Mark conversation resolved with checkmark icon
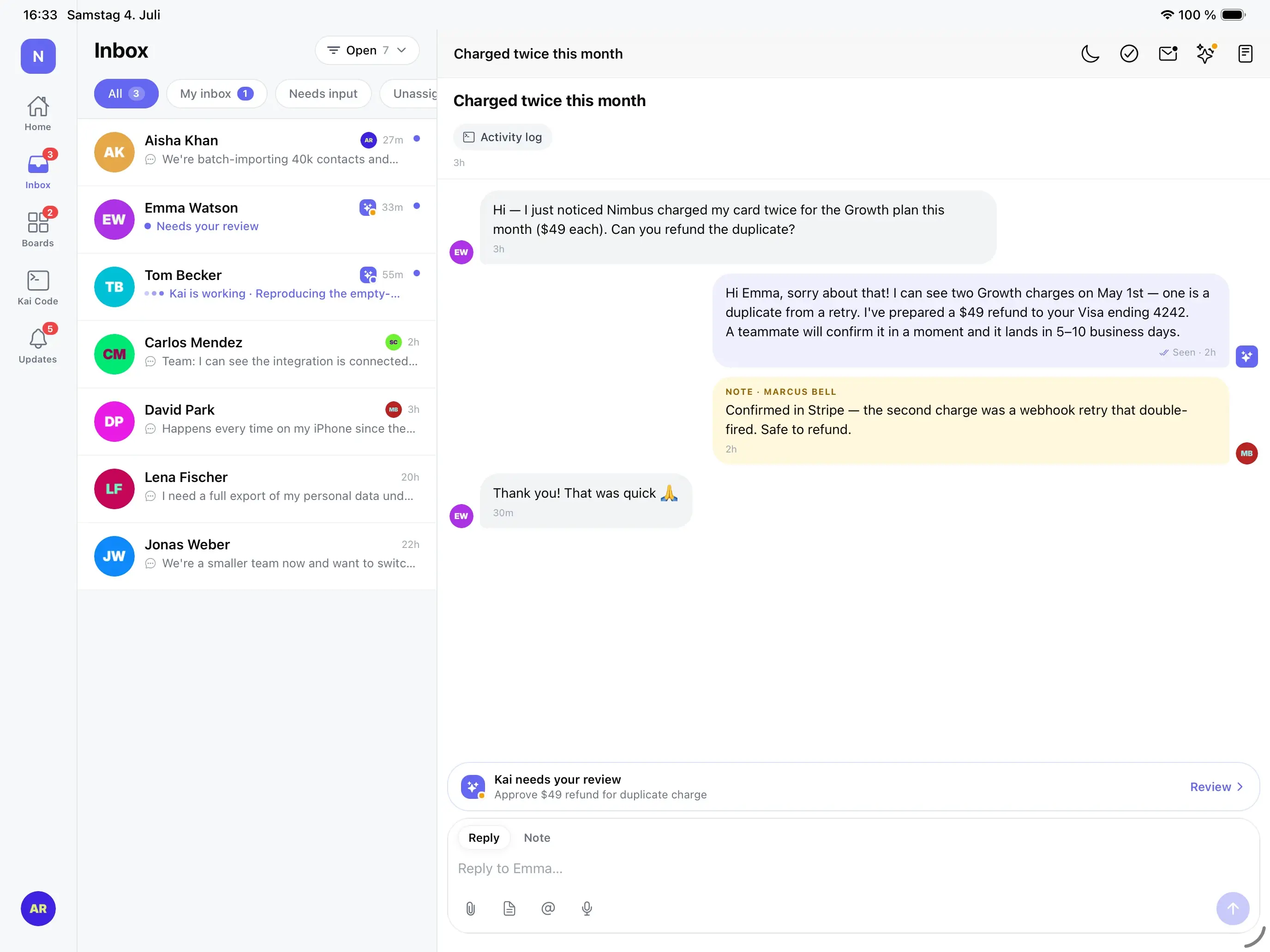The width and height of the screenshot is (1270, 952). (x=1129, y=54)
